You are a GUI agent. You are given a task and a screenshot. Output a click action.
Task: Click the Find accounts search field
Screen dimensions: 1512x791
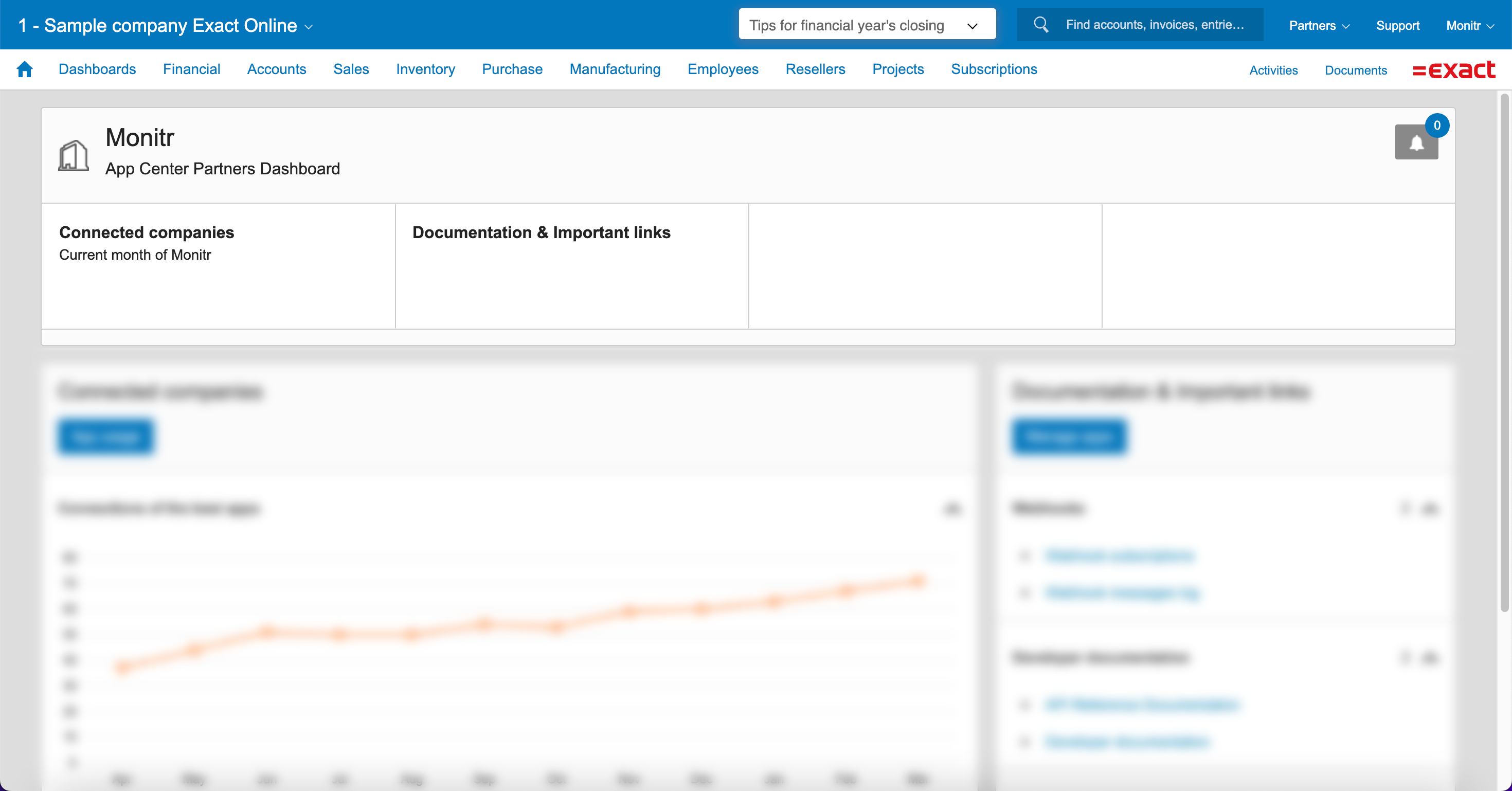(x=1154, y=25)
